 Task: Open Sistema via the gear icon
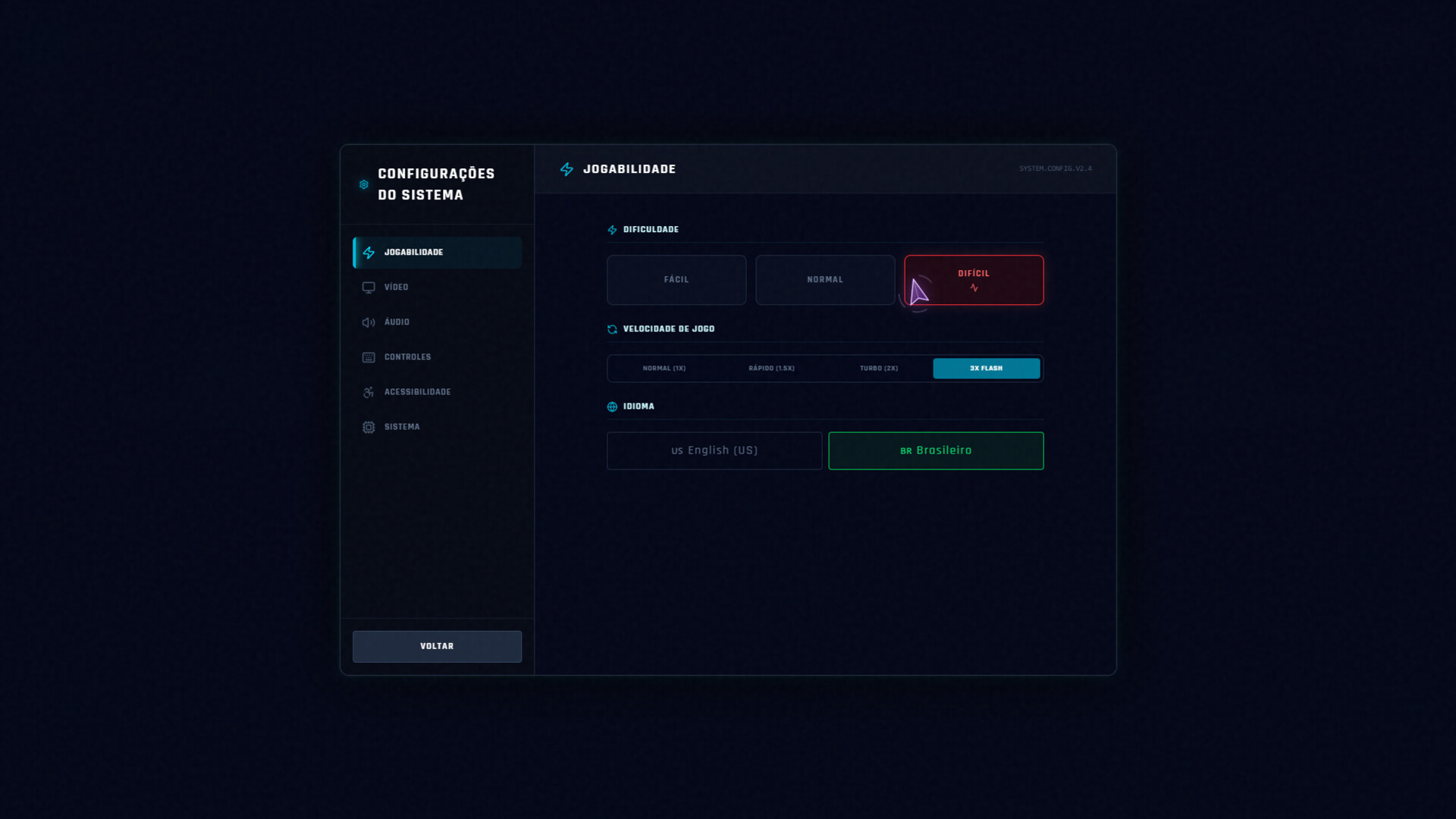[369, 427]
